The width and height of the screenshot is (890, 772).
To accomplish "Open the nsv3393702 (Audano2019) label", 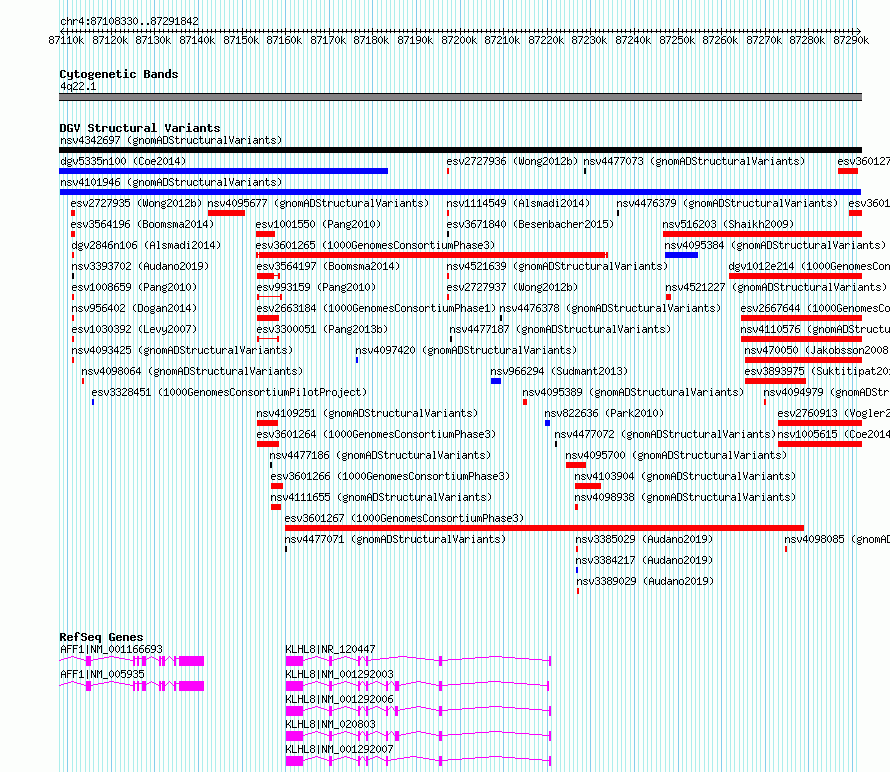I will (140, 266).
